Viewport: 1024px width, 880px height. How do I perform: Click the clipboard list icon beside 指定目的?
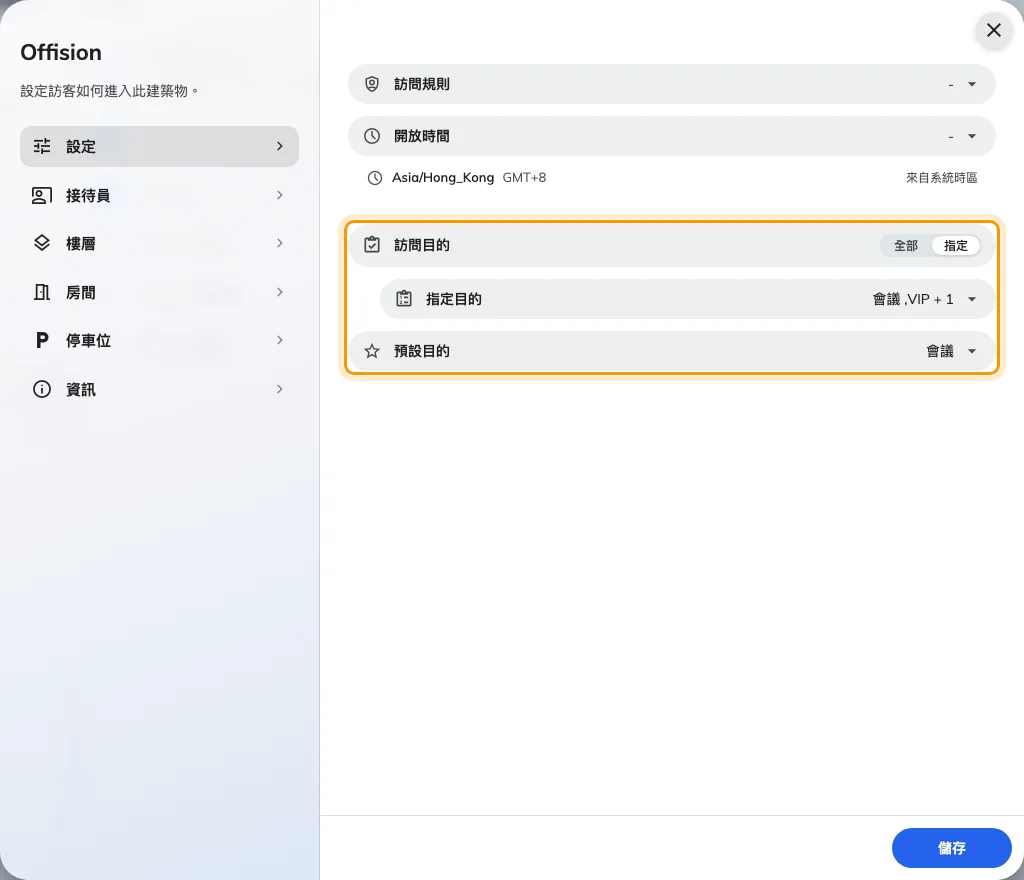[404, 299]
